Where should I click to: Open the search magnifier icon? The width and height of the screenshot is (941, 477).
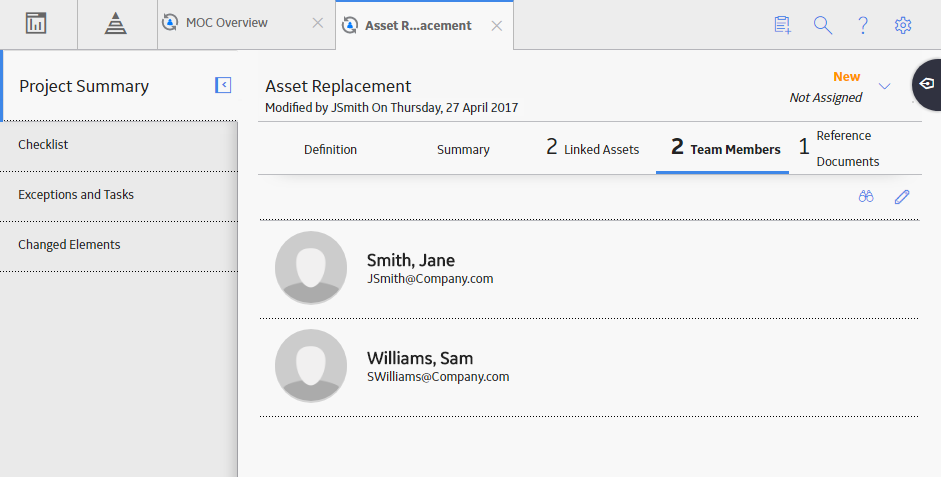click(822, 25)
